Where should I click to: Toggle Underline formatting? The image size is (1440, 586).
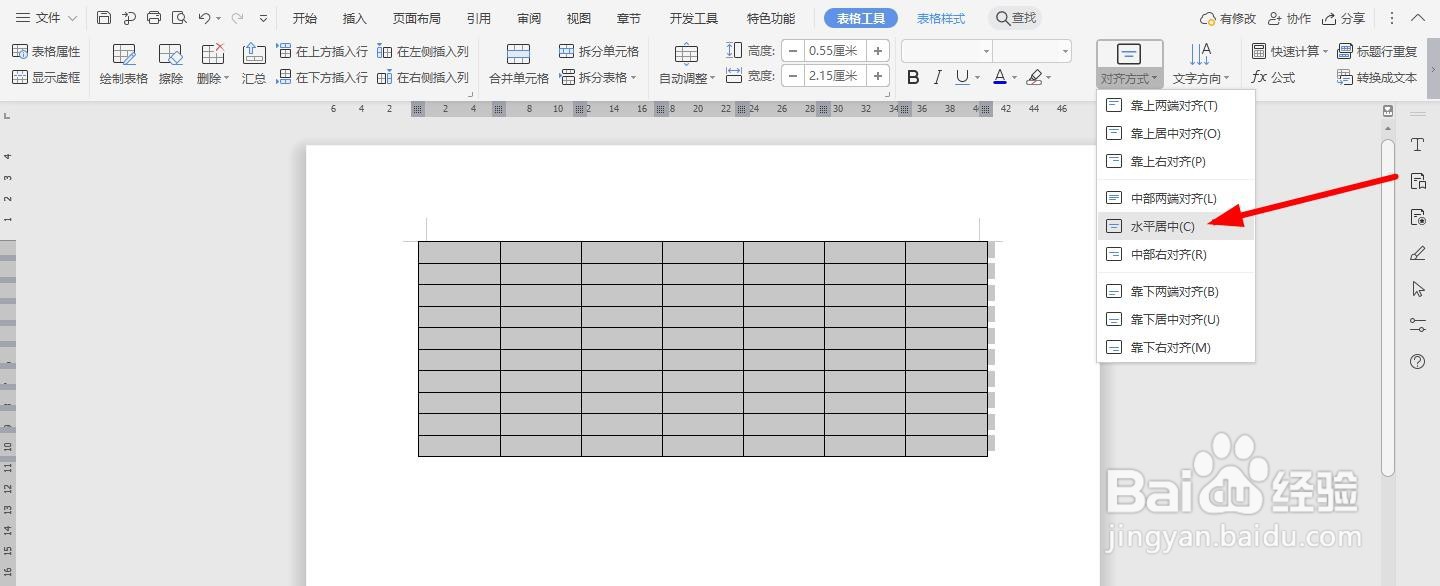point(961,77)
